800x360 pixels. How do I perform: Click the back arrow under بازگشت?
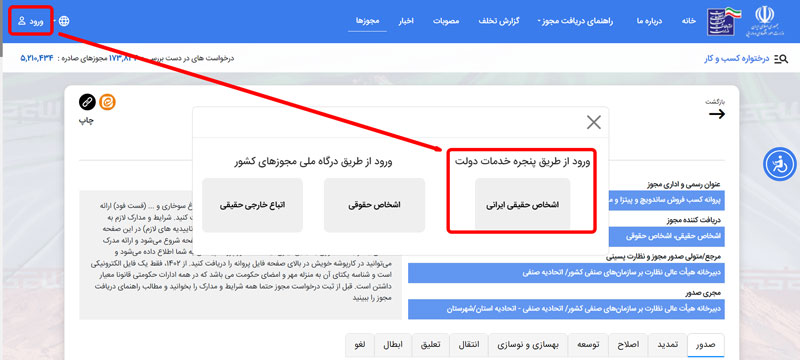click(x=717, y=114)
